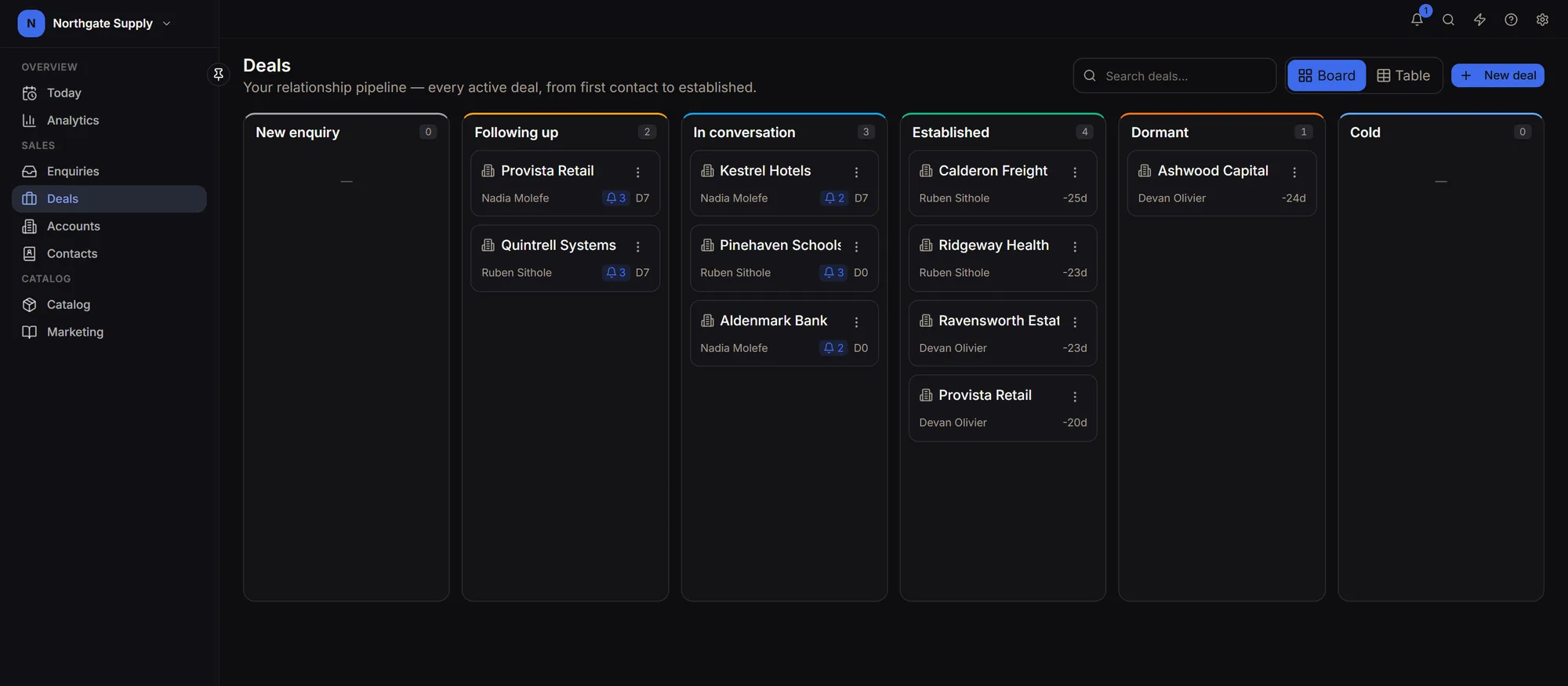This screenshot has height=686, width=1568.
Task: Expand the Northgate Supply workspace switcher
Action: tap(94, 24)
